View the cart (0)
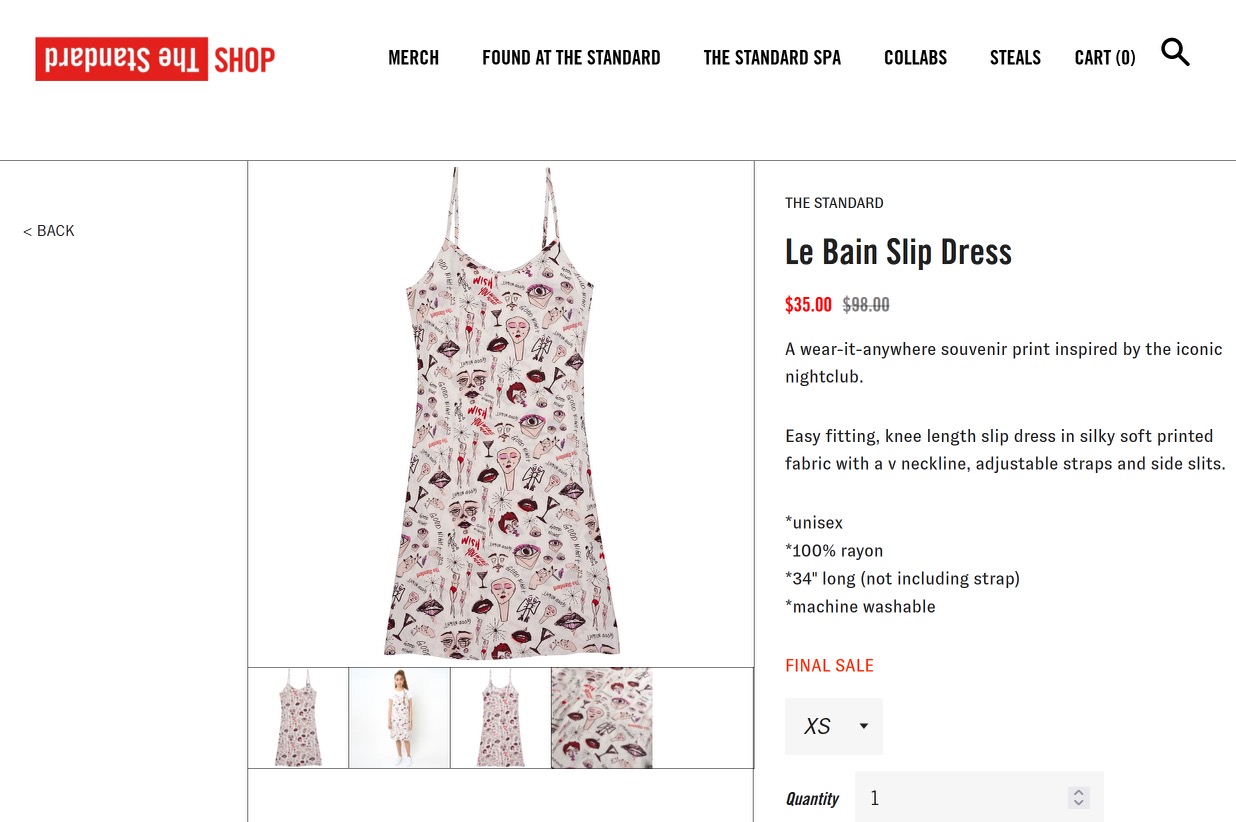This screenshot has width=1236, height=822. point(1104,58)
